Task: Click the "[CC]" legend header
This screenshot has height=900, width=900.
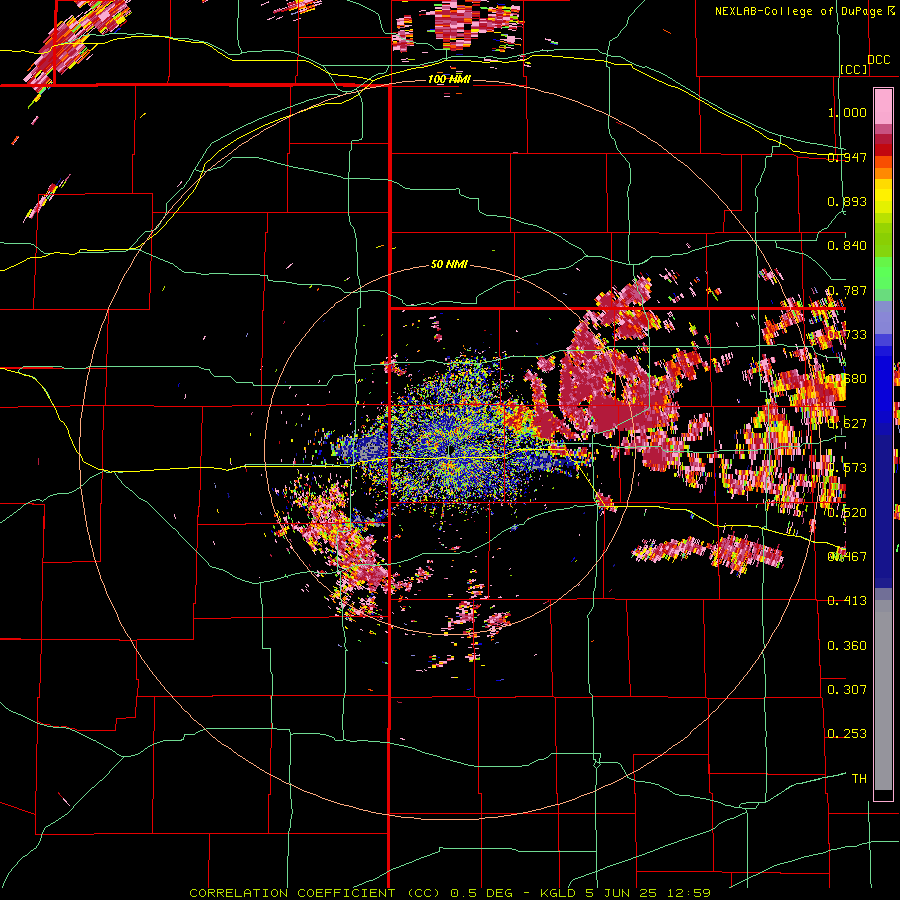Action: (854, 69)
